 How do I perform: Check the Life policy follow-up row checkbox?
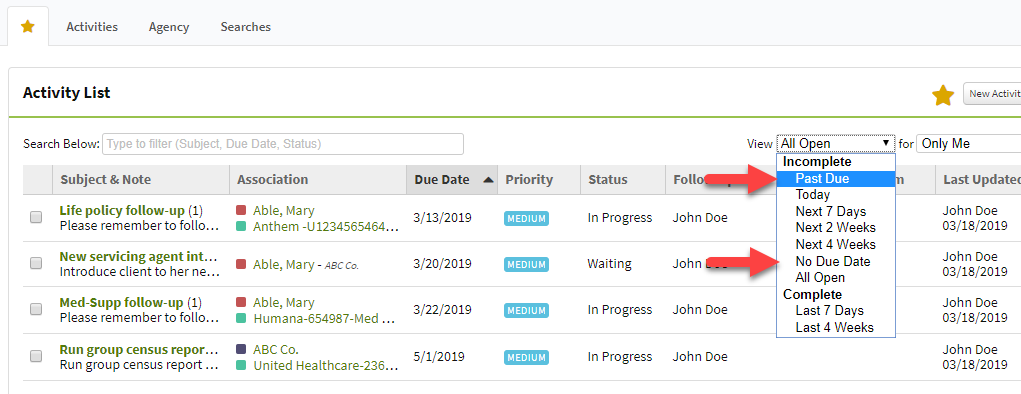[x=36, y=218]
